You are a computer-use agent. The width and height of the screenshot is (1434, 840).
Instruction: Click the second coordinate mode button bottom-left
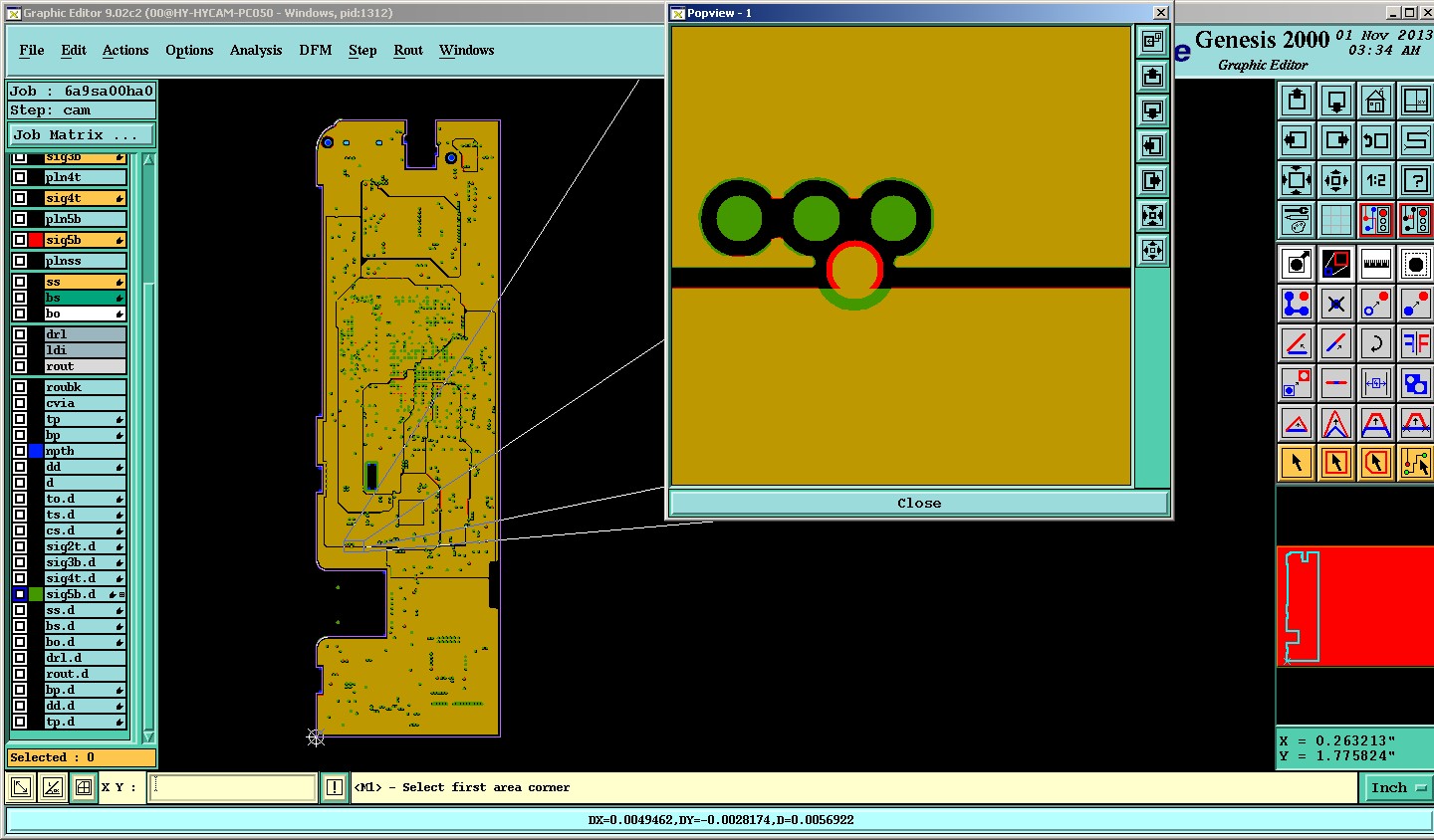click(52, 787)
